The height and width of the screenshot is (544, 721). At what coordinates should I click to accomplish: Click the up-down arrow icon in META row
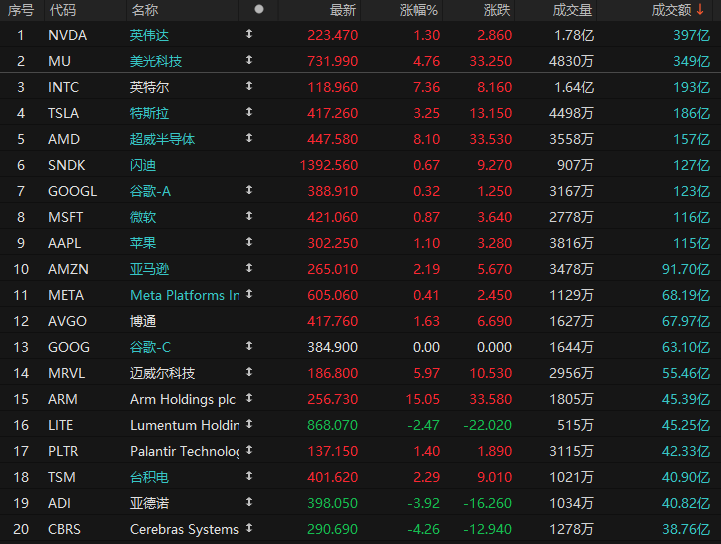coord(249,293)
